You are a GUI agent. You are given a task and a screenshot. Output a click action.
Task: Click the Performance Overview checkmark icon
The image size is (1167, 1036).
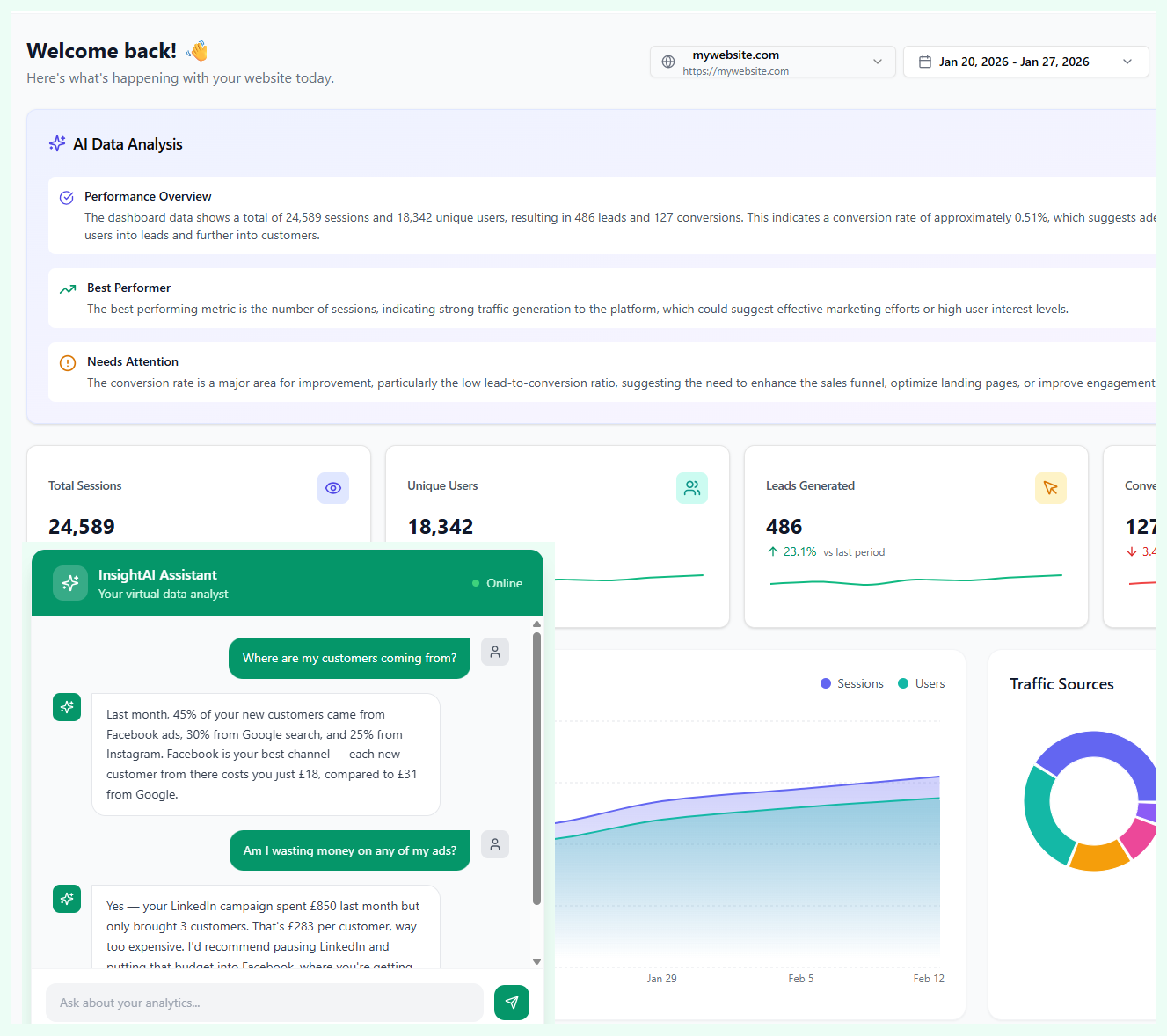pyautogui.click(x=67, y=197)
